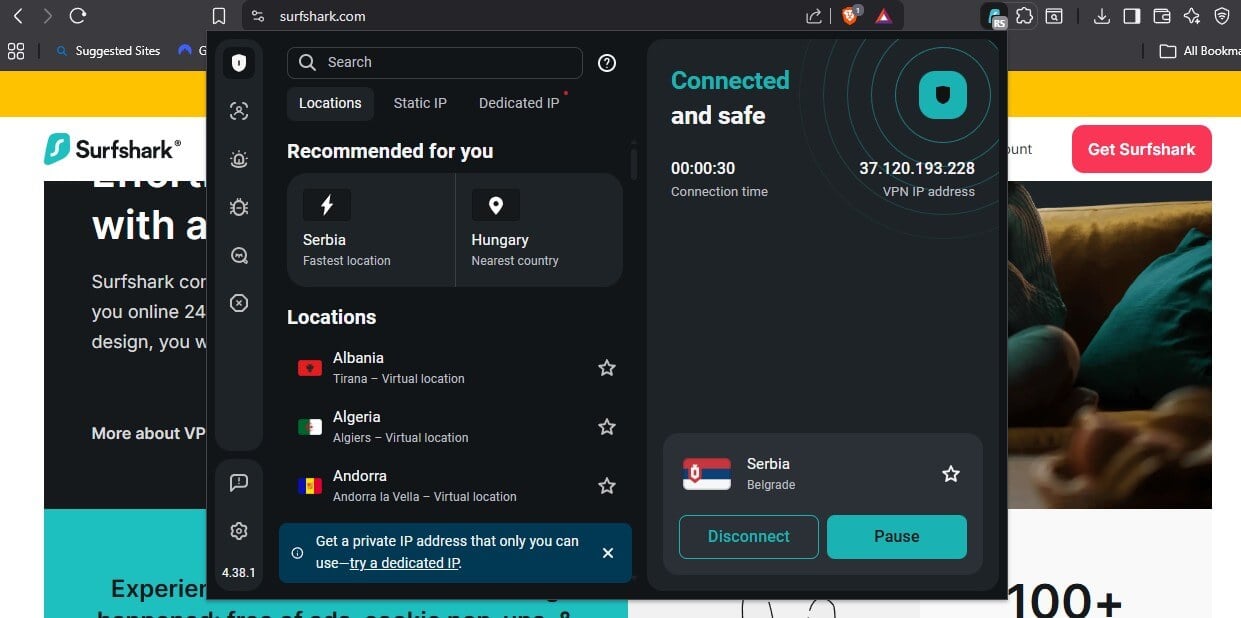Click the feedback speech bubble icon
This screenshot has width=1241, height=618.
pos(238,483)
